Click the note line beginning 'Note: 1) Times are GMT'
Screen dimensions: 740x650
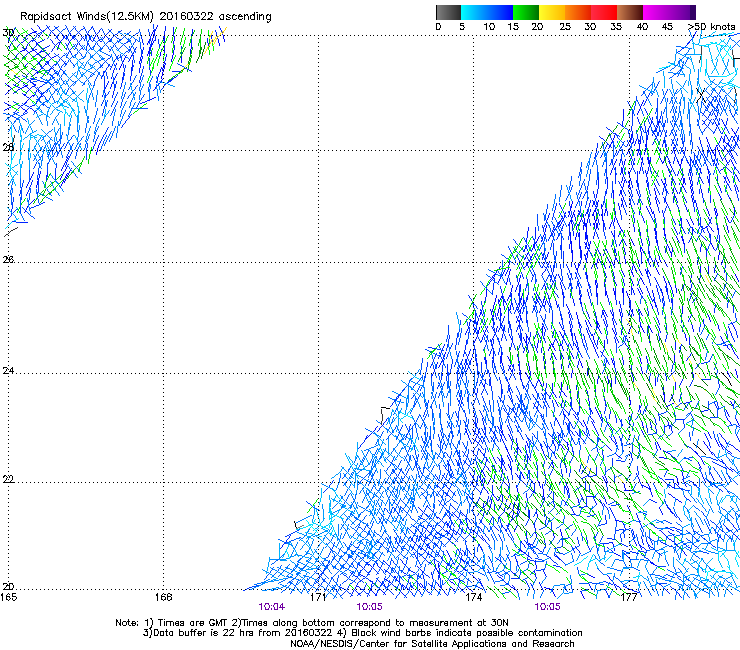[312, 623]
